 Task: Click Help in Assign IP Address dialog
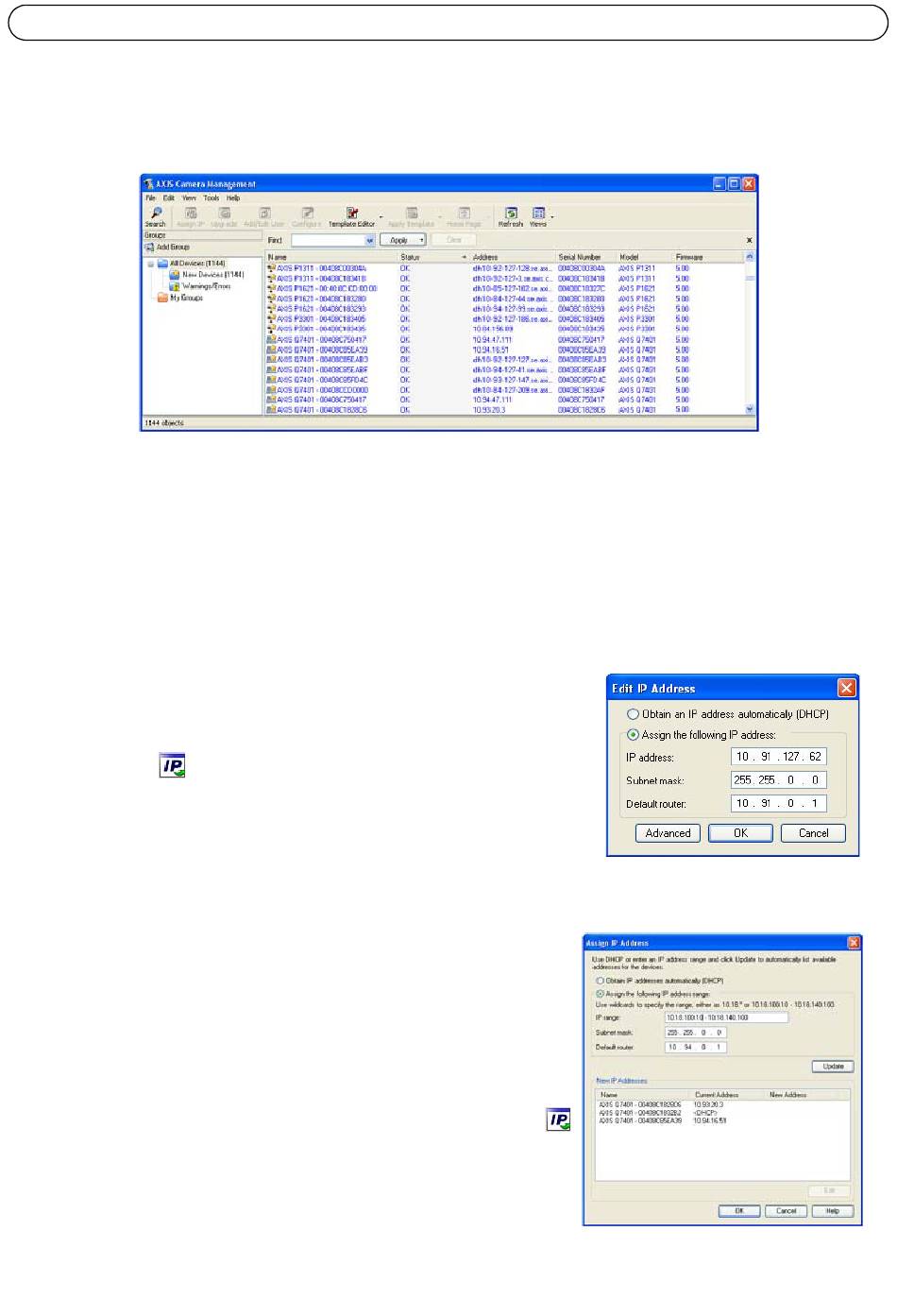(833, 1210)
